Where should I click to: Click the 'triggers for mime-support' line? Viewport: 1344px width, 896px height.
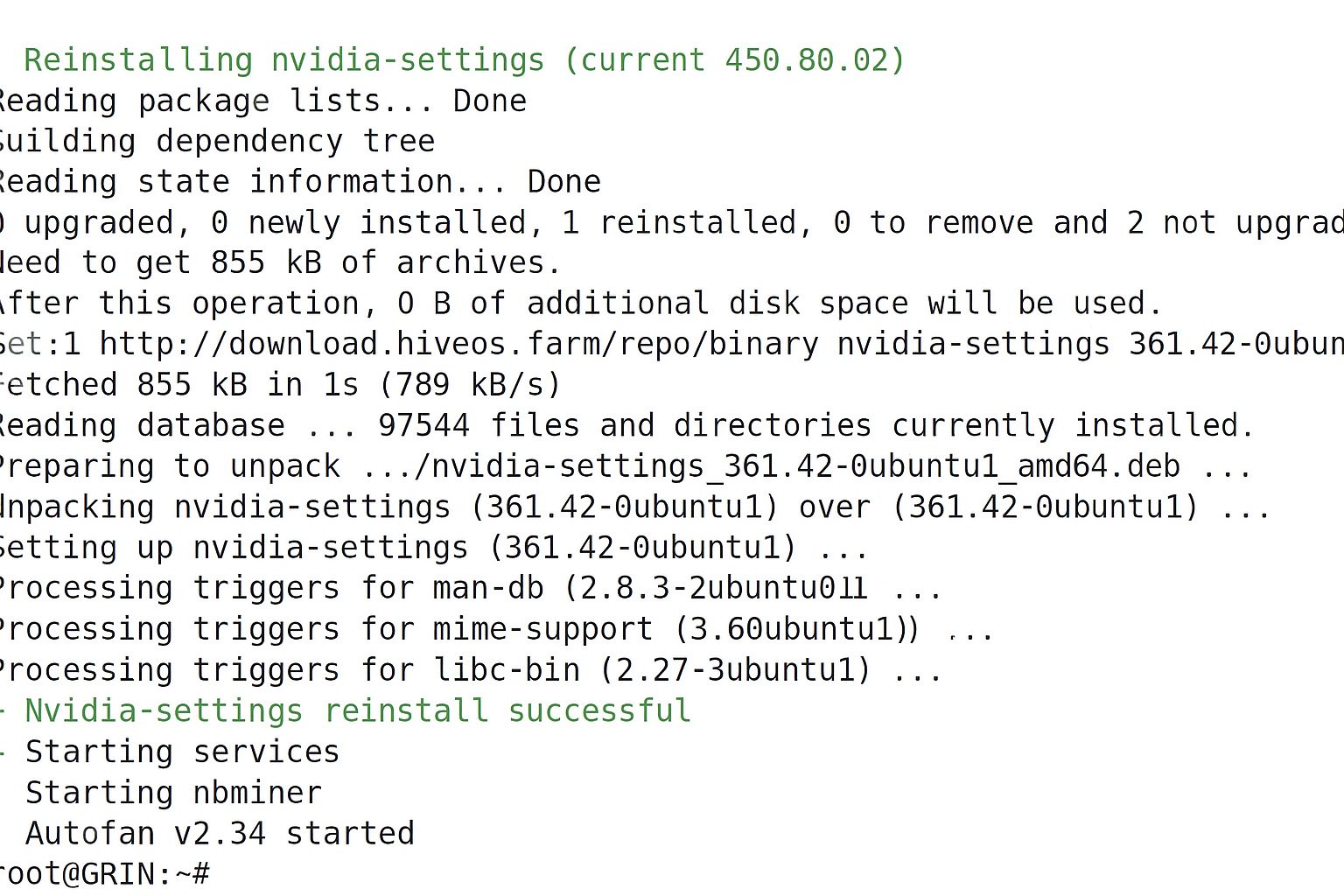[497, 629]
